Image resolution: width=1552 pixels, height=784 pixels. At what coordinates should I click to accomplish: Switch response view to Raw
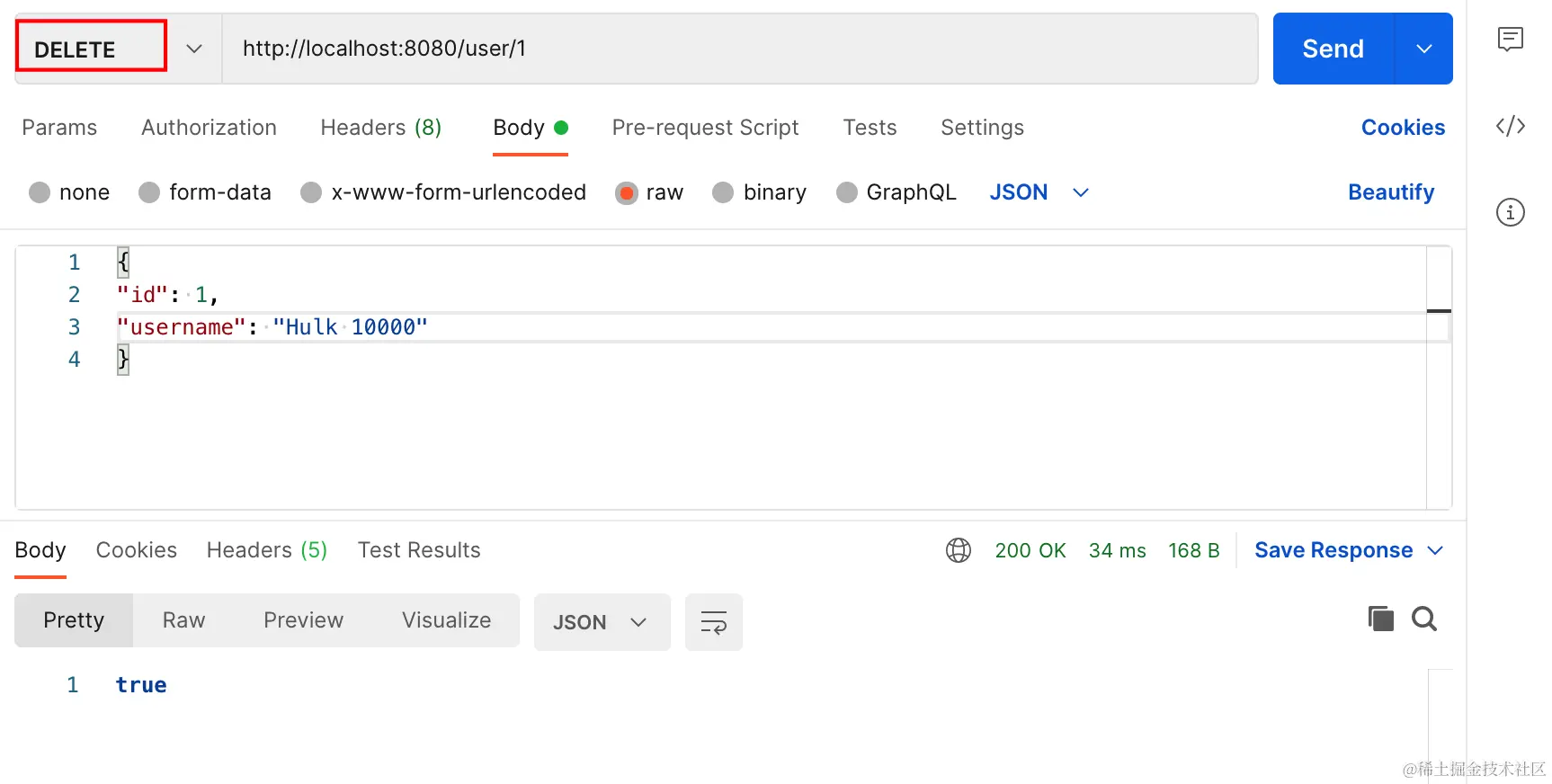183,620
